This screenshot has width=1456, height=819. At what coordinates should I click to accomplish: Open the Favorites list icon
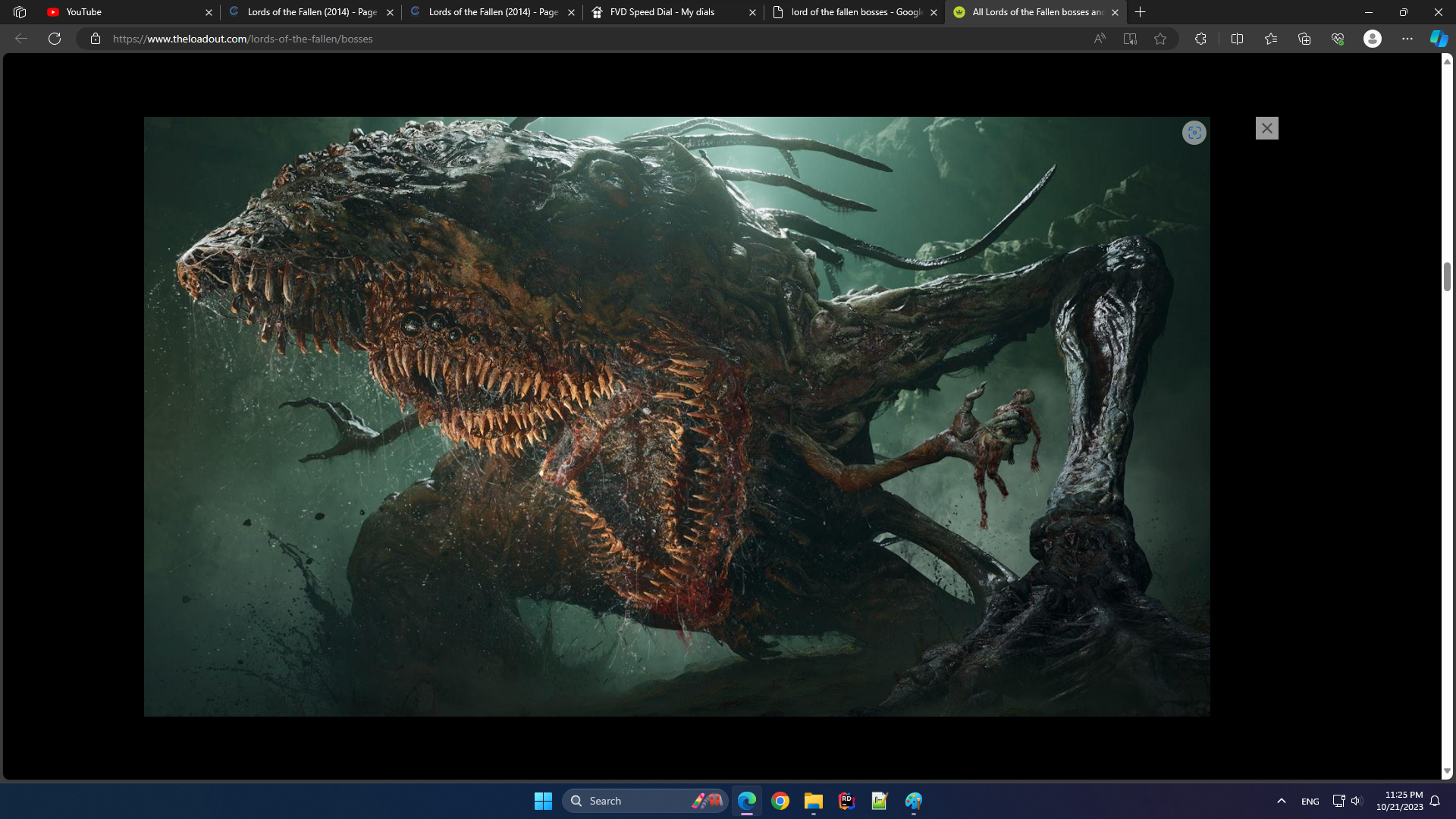click(x=1271, y=39)
